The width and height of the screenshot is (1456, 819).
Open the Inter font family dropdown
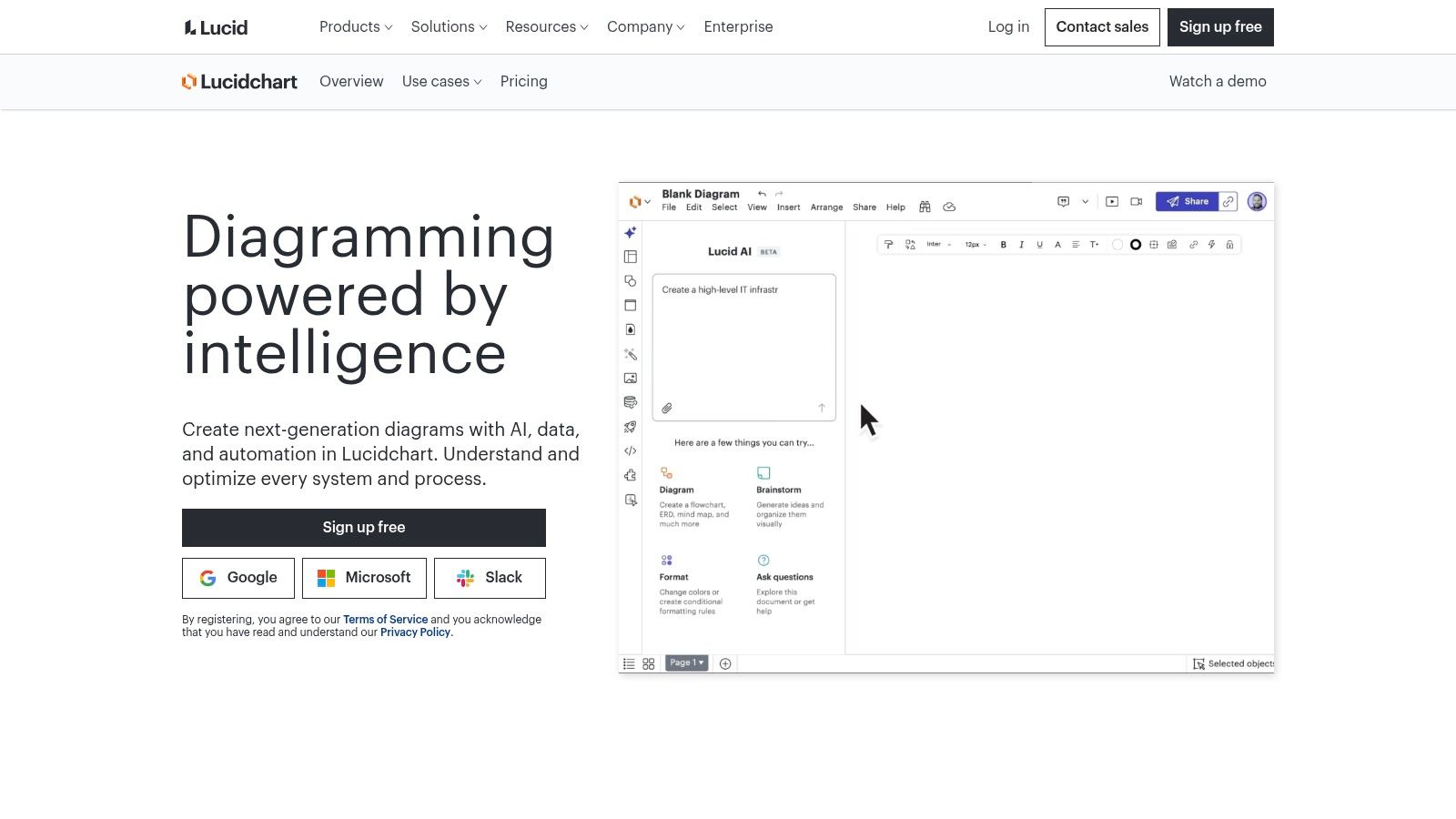[x=937, y=244]
